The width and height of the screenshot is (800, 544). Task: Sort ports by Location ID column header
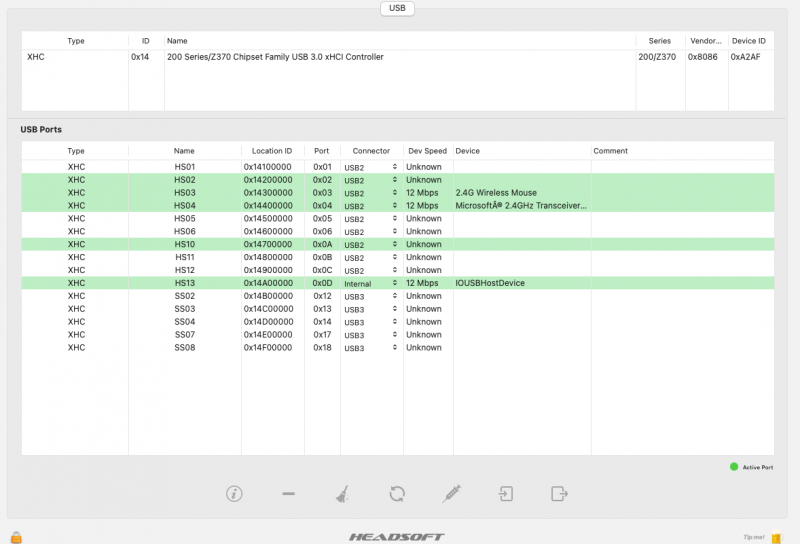pos(272,151)
